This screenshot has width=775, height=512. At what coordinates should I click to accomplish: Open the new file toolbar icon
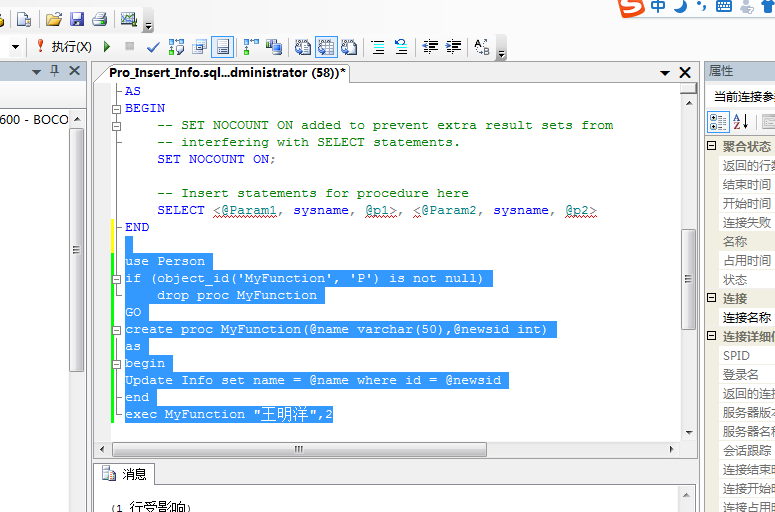pyautogui.click(x=24, y=19)
